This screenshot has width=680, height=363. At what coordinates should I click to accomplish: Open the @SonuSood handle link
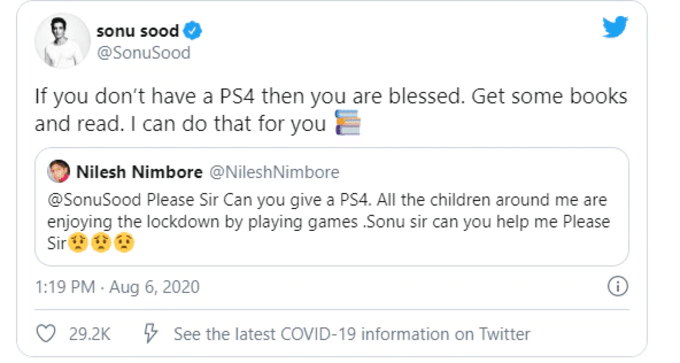[x=144, y=53]
